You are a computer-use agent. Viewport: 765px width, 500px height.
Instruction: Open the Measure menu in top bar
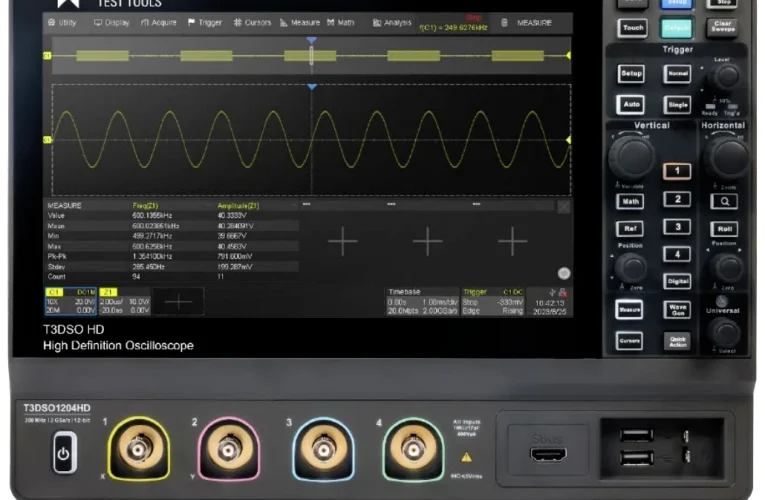tap(300, 22)
